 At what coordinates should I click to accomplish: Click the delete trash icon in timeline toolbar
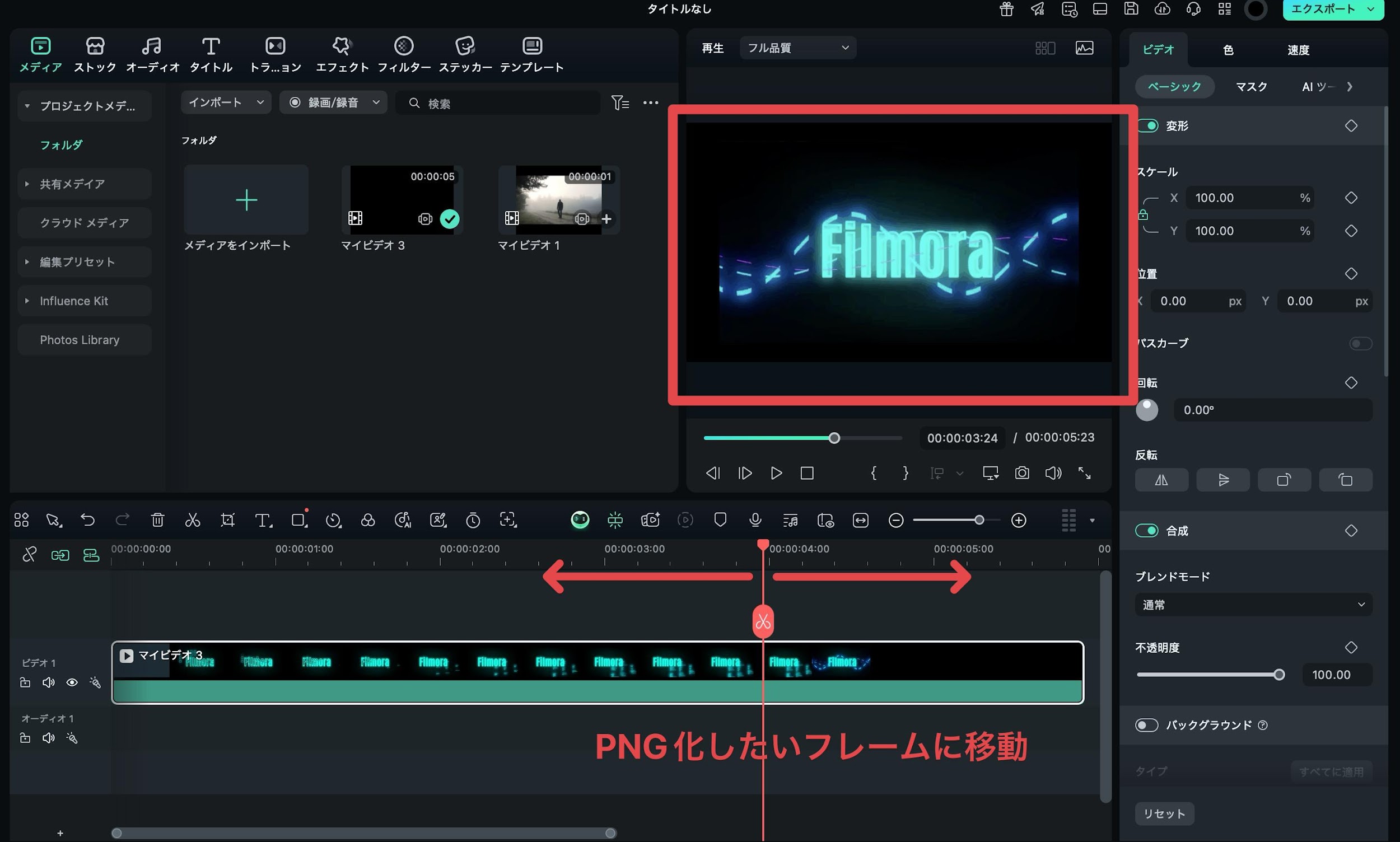tap(158, 520)
